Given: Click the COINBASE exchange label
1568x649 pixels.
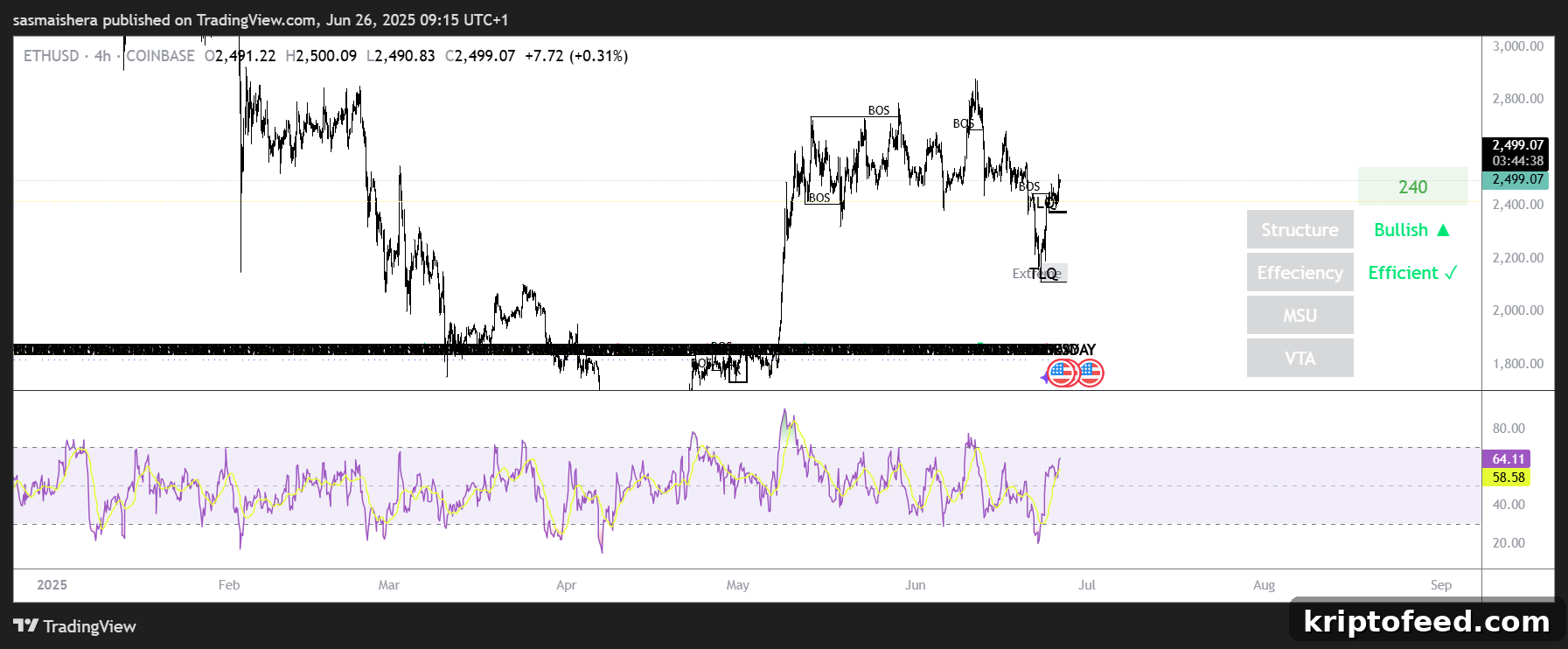Looking at the screenshot, I should coord(160,56).
